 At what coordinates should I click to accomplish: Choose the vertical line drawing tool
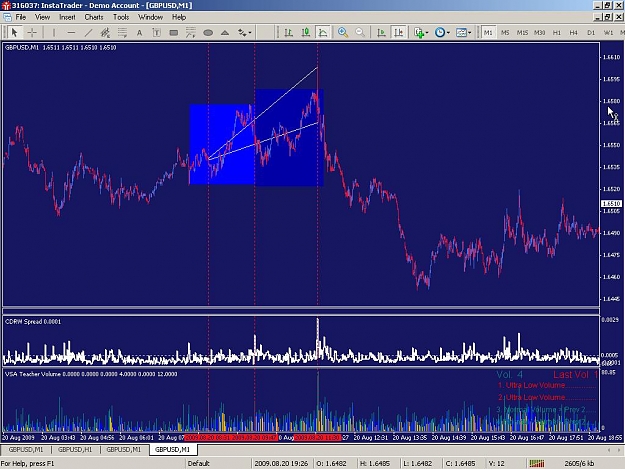point(54,33)
